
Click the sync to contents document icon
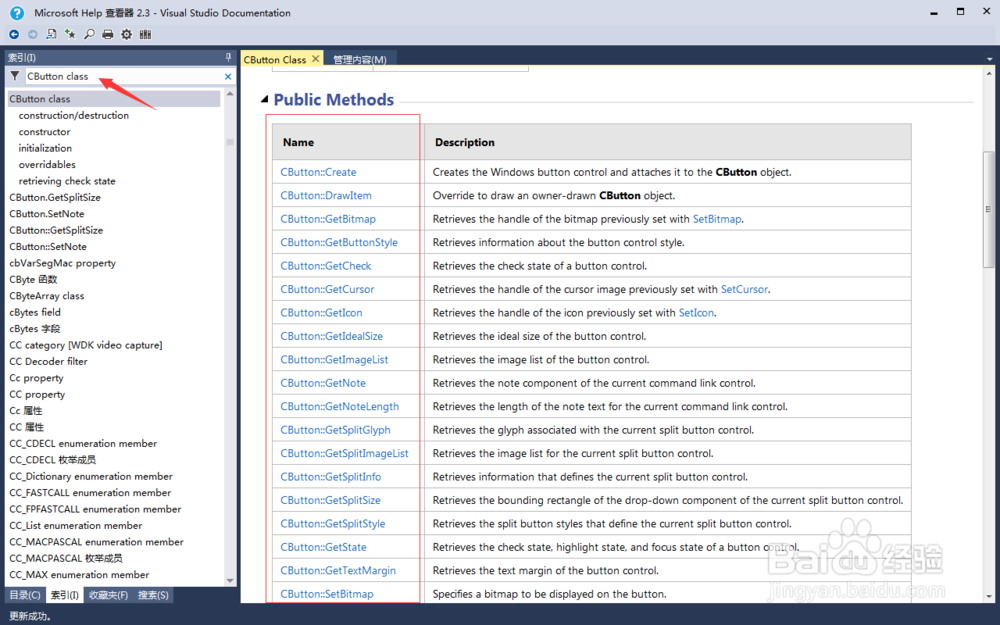pyautogui.click(x=52, y=34)
